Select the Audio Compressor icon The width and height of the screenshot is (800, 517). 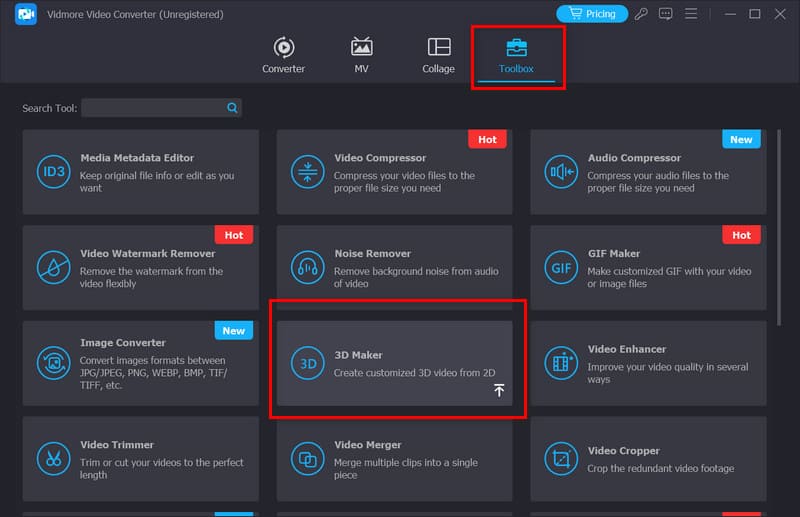(560, 172)
